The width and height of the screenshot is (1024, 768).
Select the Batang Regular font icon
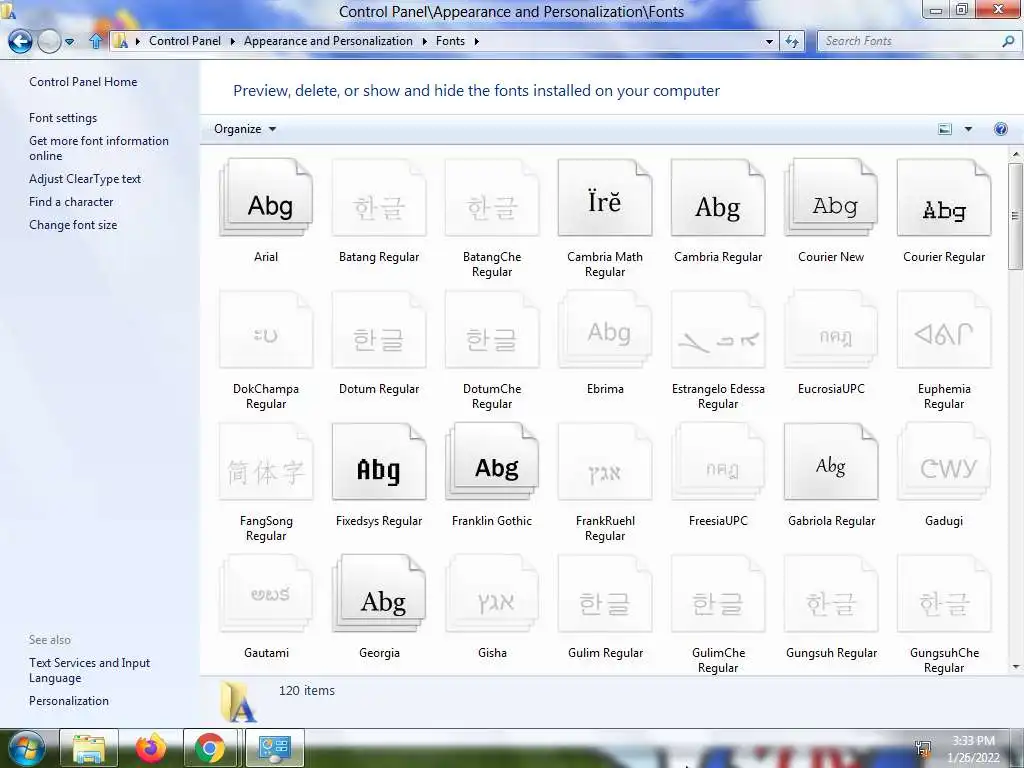(379, 197)
